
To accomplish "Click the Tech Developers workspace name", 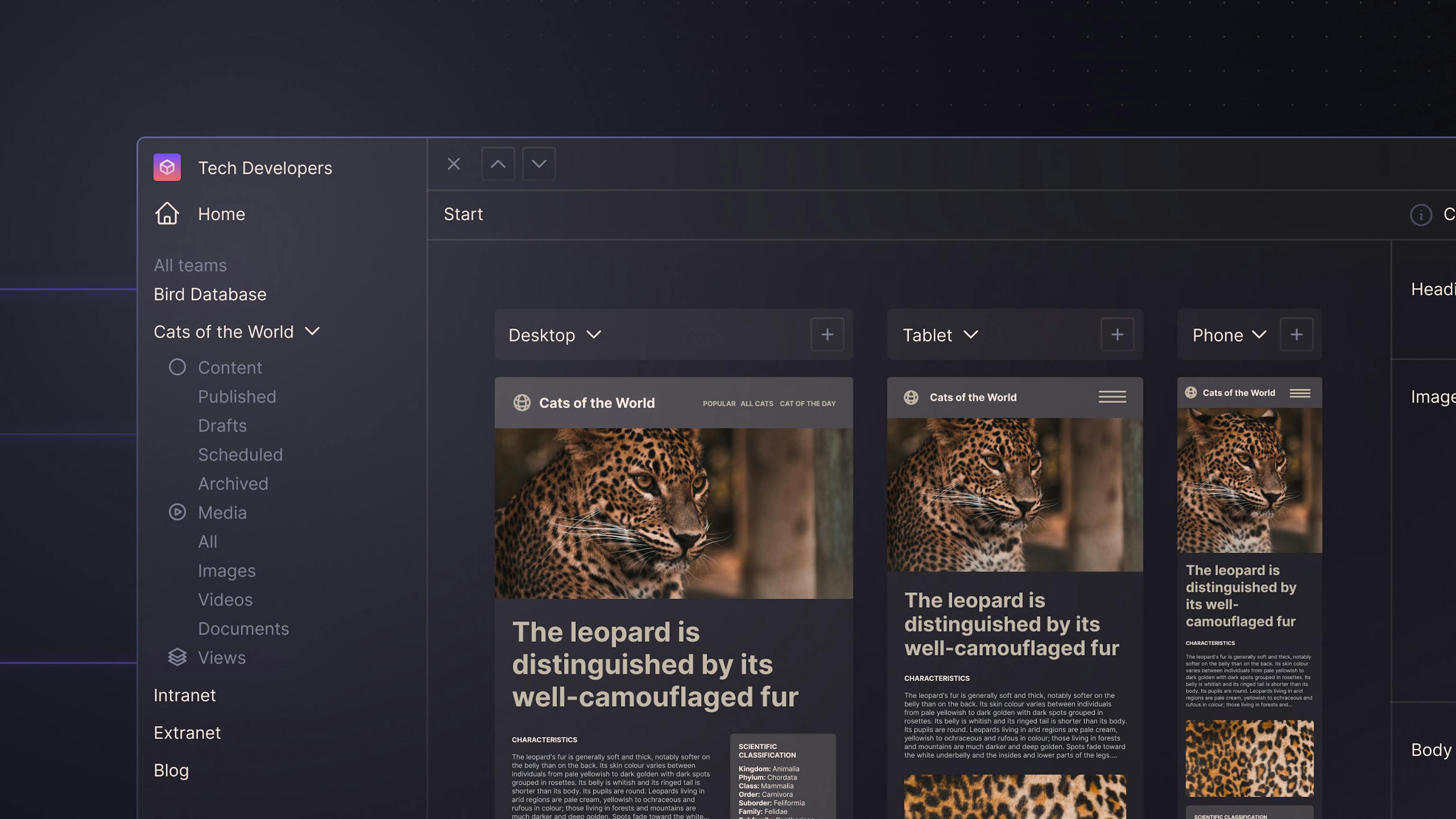I will click(x=265, y=168).
